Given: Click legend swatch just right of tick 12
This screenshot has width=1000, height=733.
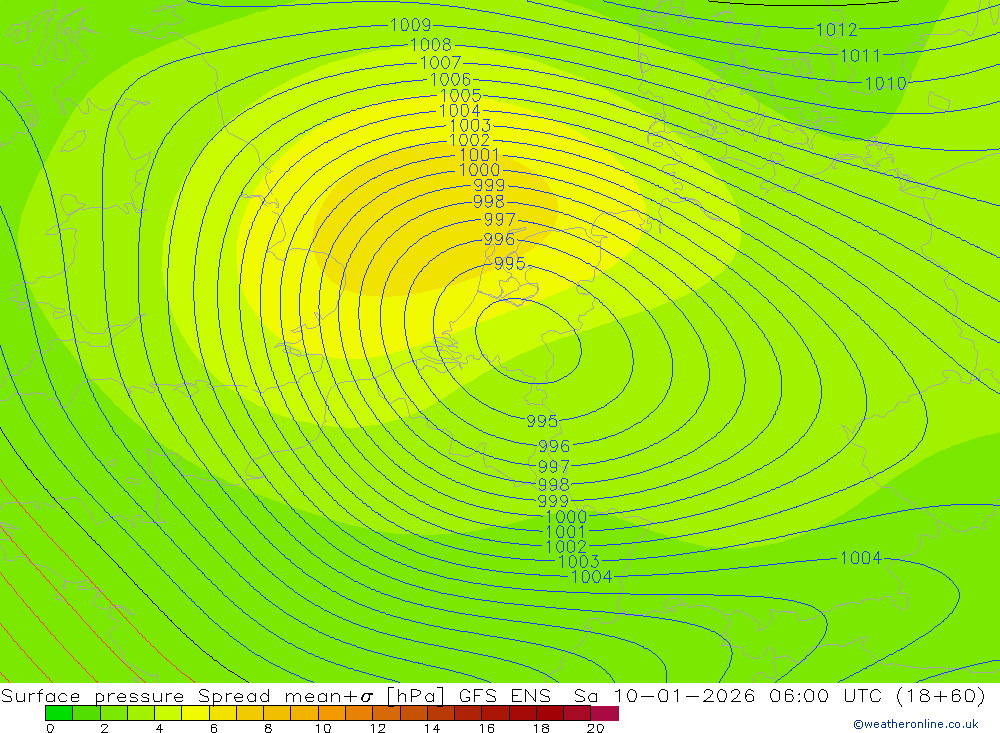Looking at the screenshot, I should (386, 713).
